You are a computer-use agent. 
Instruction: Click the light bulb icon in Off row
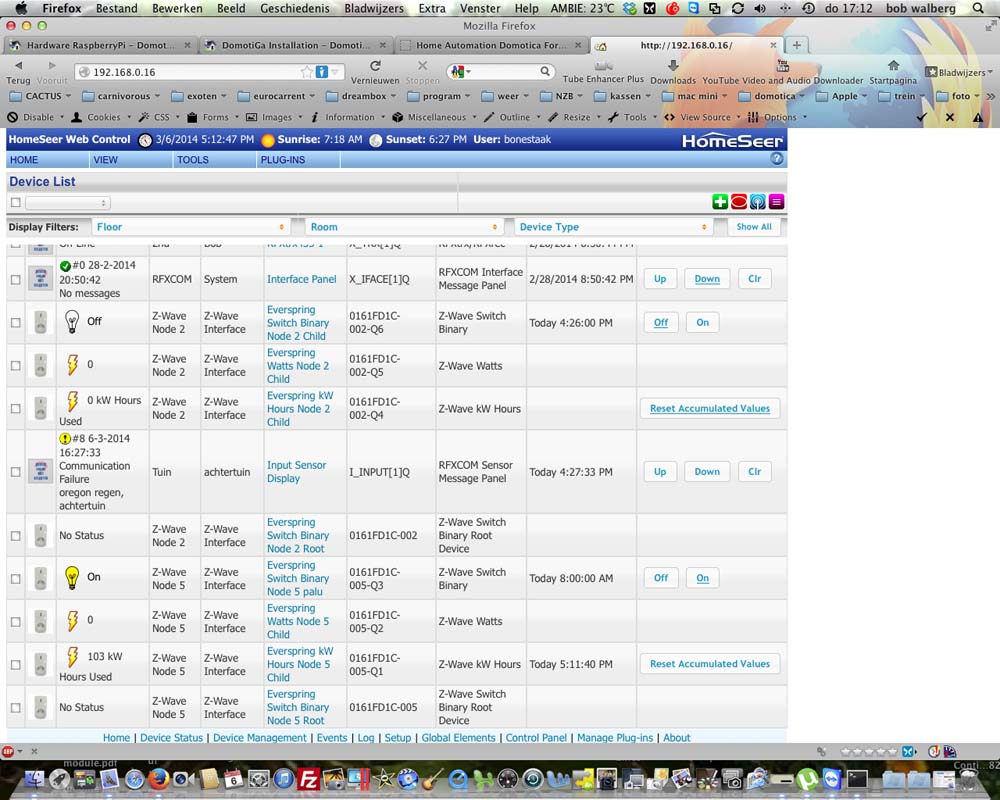coord(72,321)
